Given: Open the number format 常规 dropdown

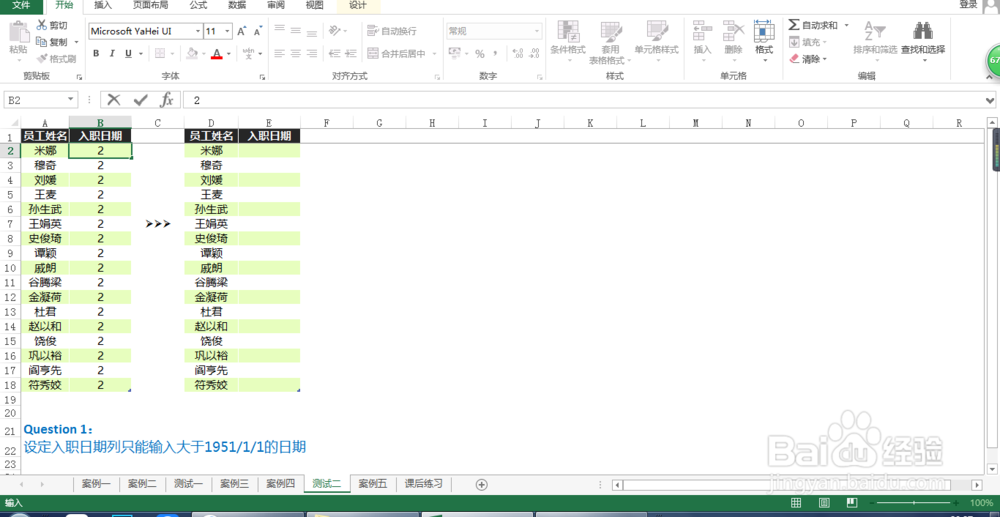Looking at the screenshot, I should 538,31.
